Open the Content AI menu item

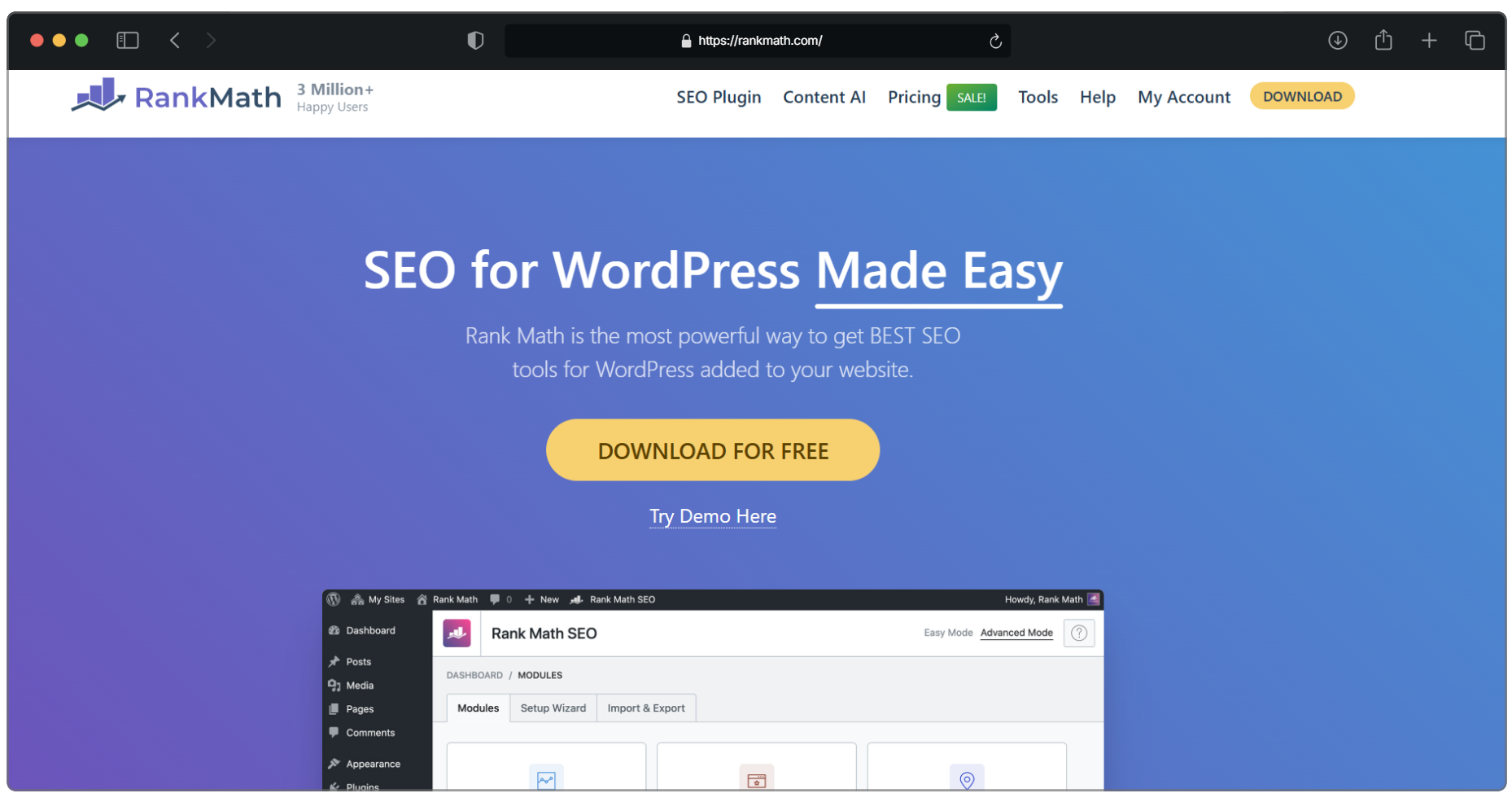click(x=824, y=97)
